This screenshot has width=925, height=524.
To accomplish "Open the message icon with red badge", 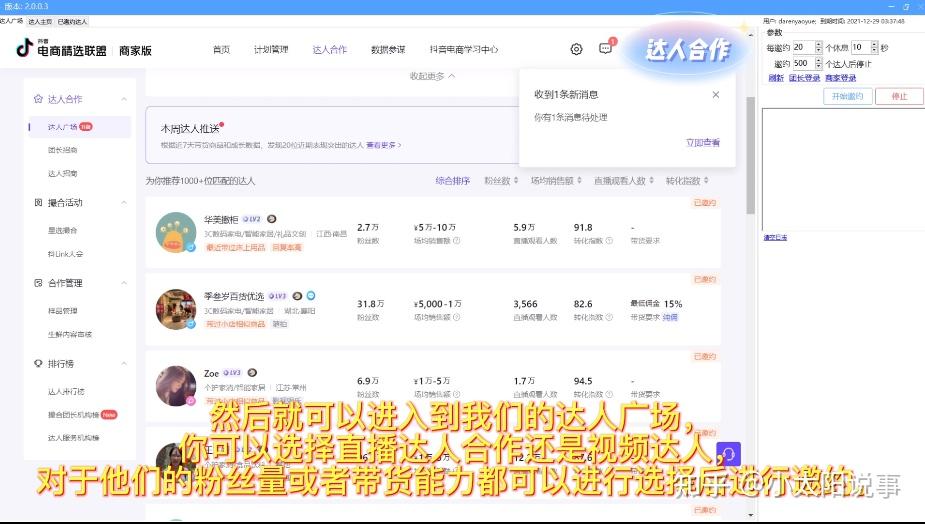I will click(x=605, y=48).
